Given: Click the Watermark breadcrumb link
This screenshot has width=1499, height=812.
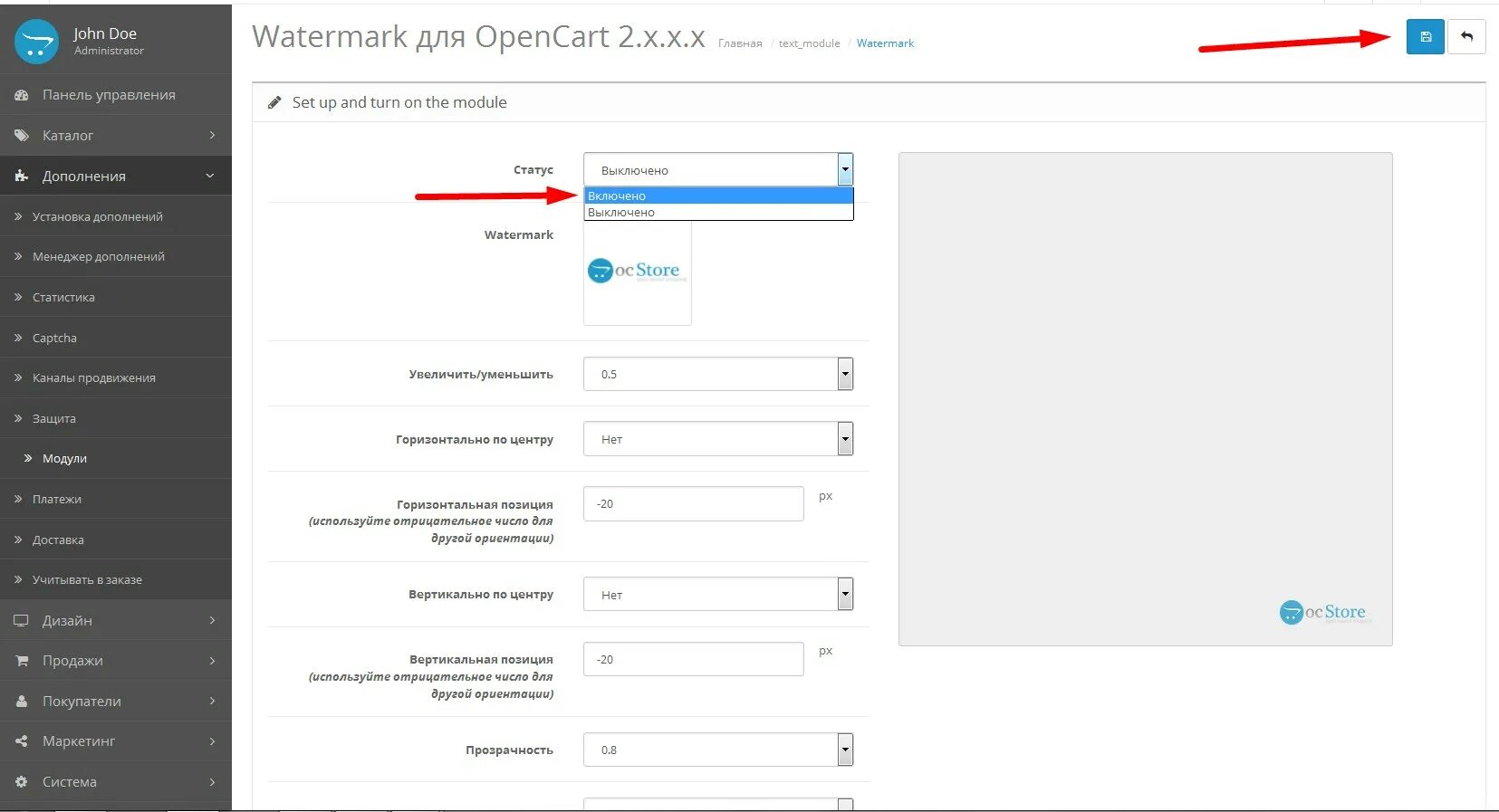Looking at the screenshot, I should coord(885,43).
